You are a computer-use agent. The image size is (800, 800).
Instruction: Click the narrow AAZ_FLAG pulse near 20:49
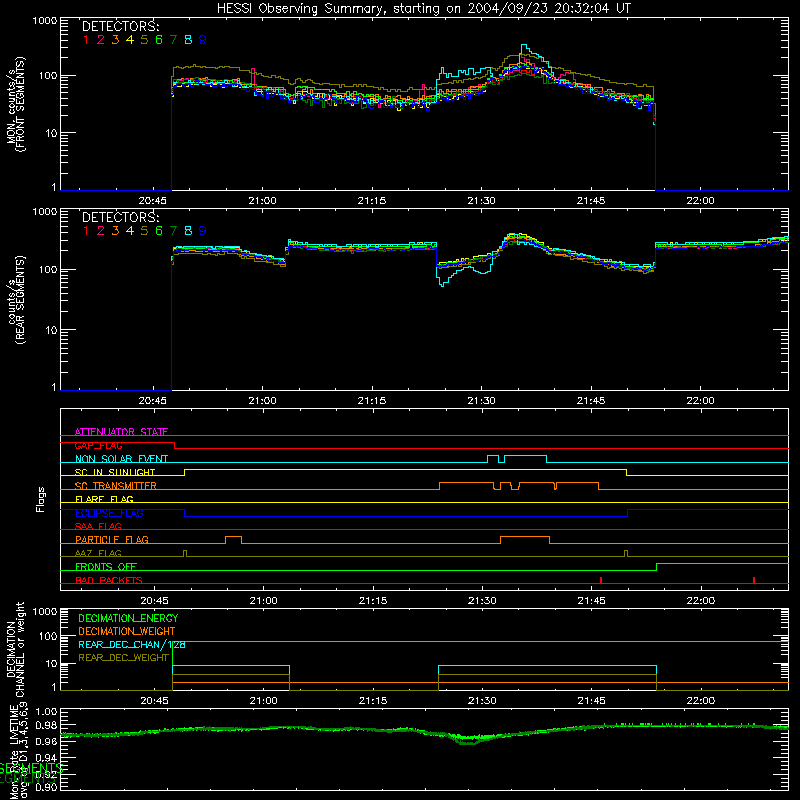185,553
